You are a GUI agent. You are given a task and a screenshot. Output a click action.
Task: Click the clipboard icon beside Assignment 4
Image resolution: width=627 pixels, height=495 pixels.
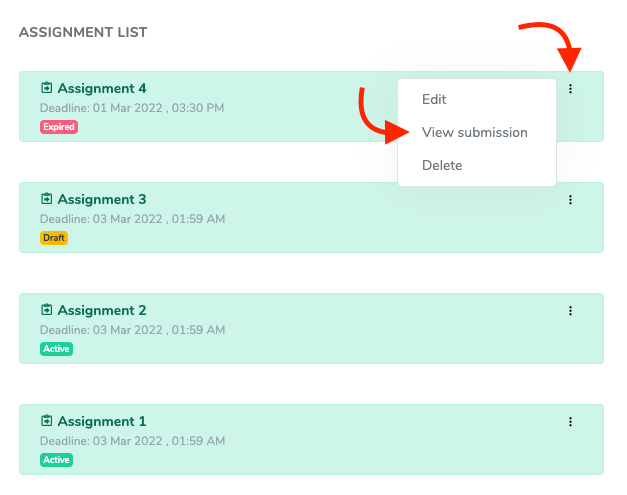tap(46, 89)
